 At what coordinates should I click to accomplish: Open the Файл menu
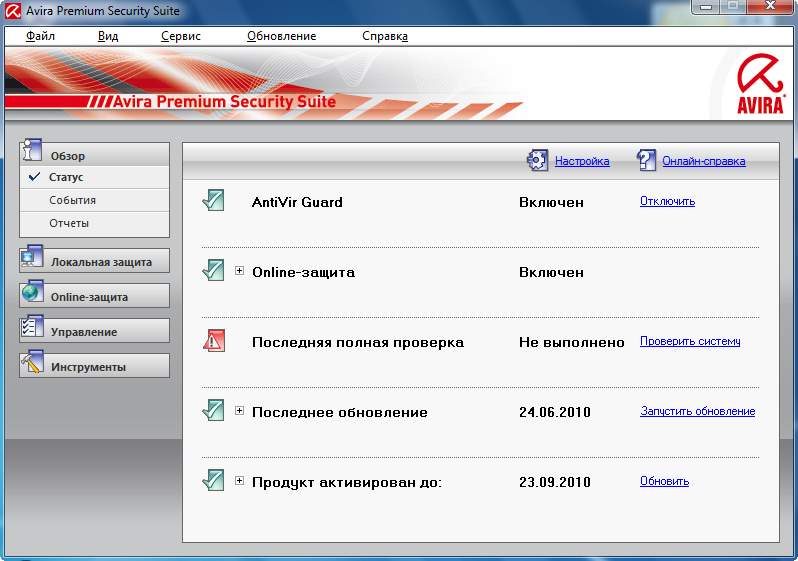coord(40,36)
